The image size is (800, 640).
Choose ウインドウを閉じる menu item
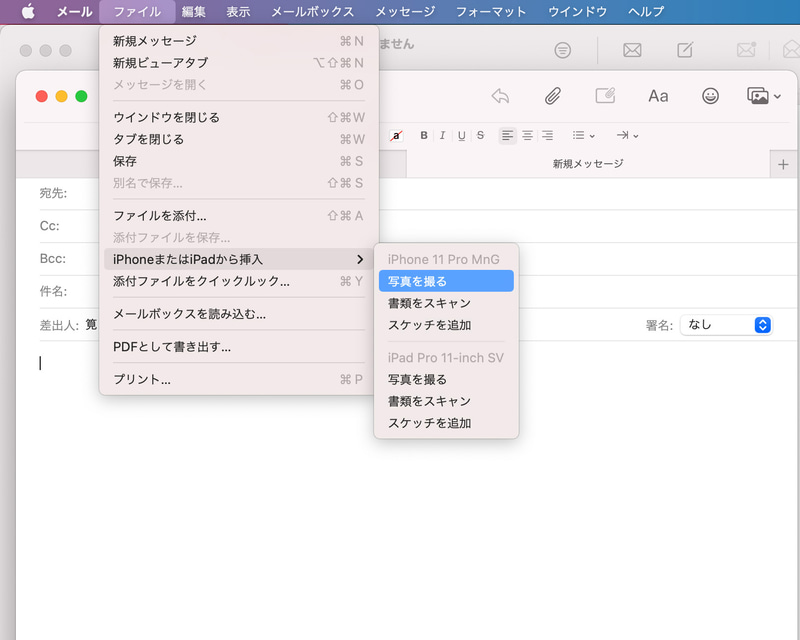click(239, 117)
